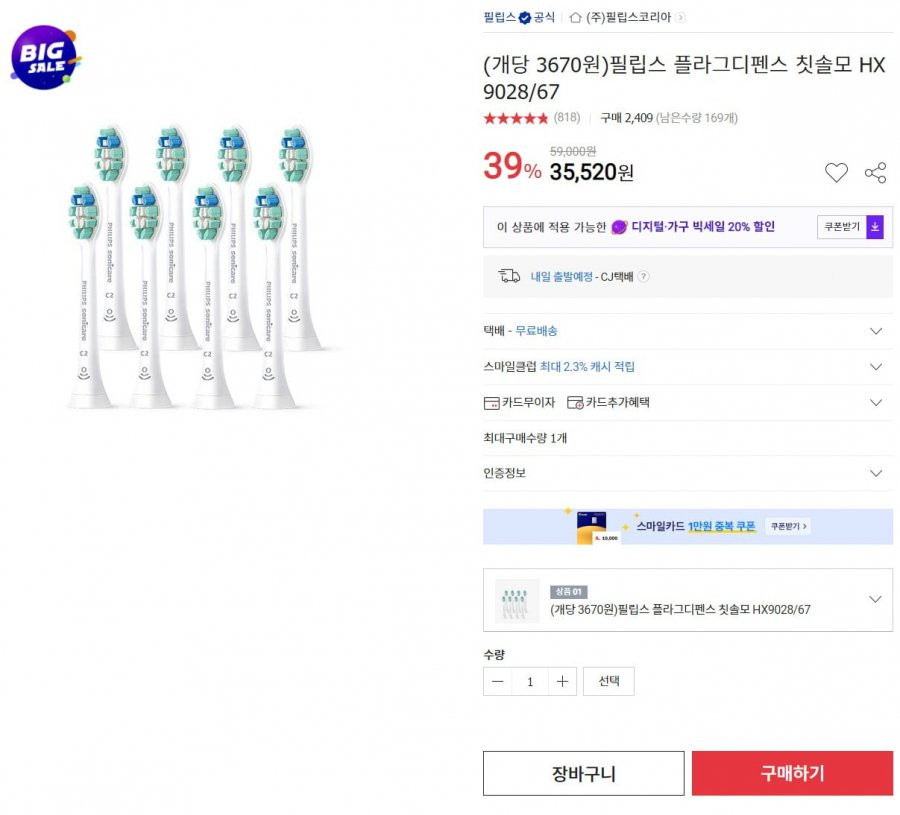Add item to 장바구니 cart
The width and height of the screenshot is (900, 815).
584,773
